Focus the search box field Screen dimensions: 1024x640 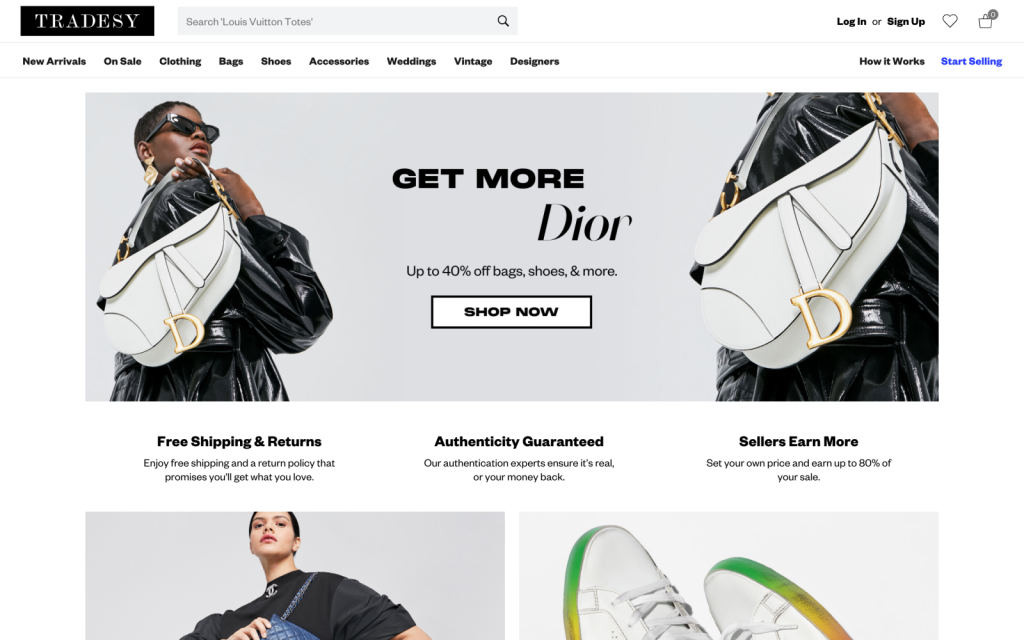pos(347,21)
